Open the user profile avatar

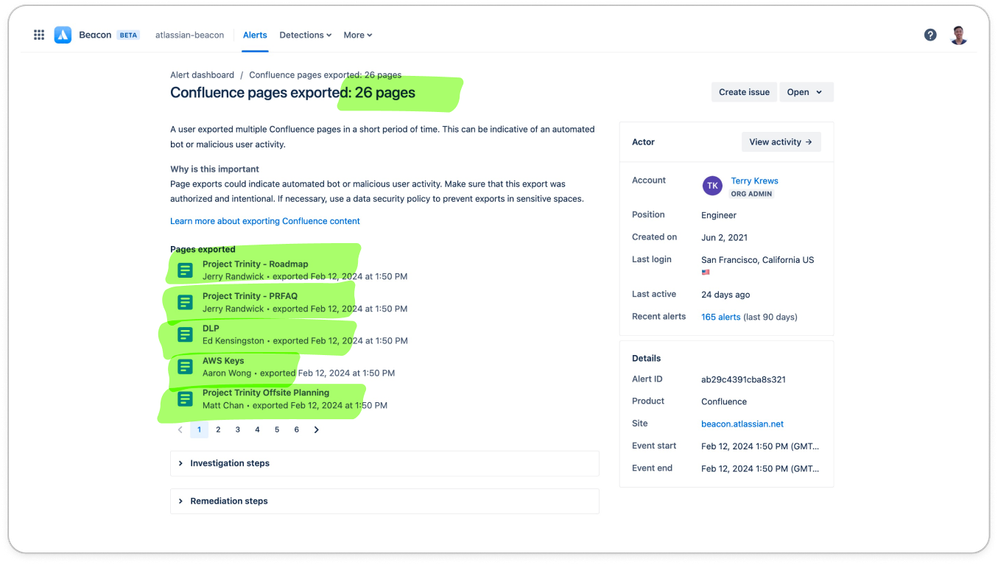959,35
